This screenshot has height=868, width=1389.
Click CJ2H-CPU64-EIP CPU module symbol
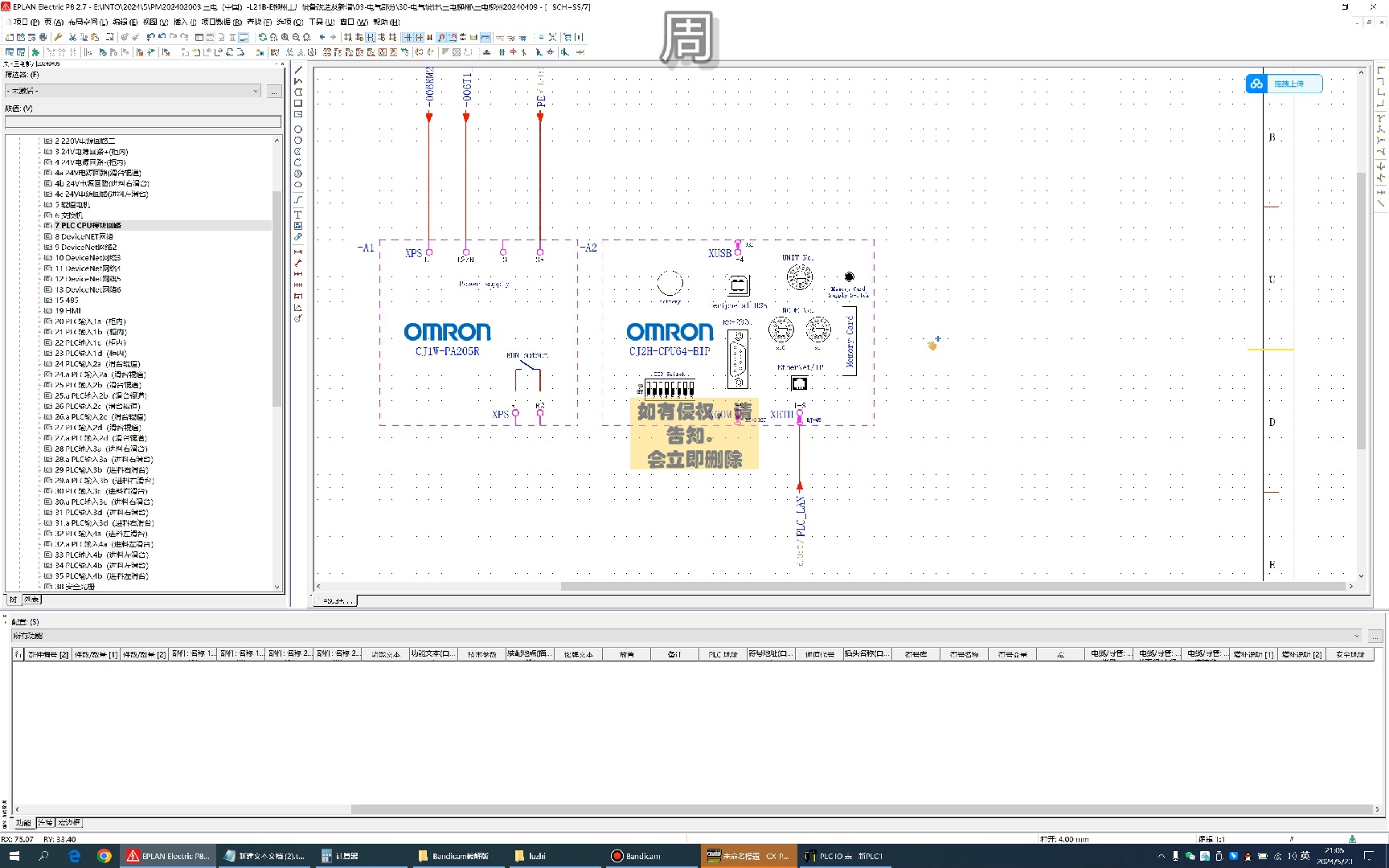(738, 333)
